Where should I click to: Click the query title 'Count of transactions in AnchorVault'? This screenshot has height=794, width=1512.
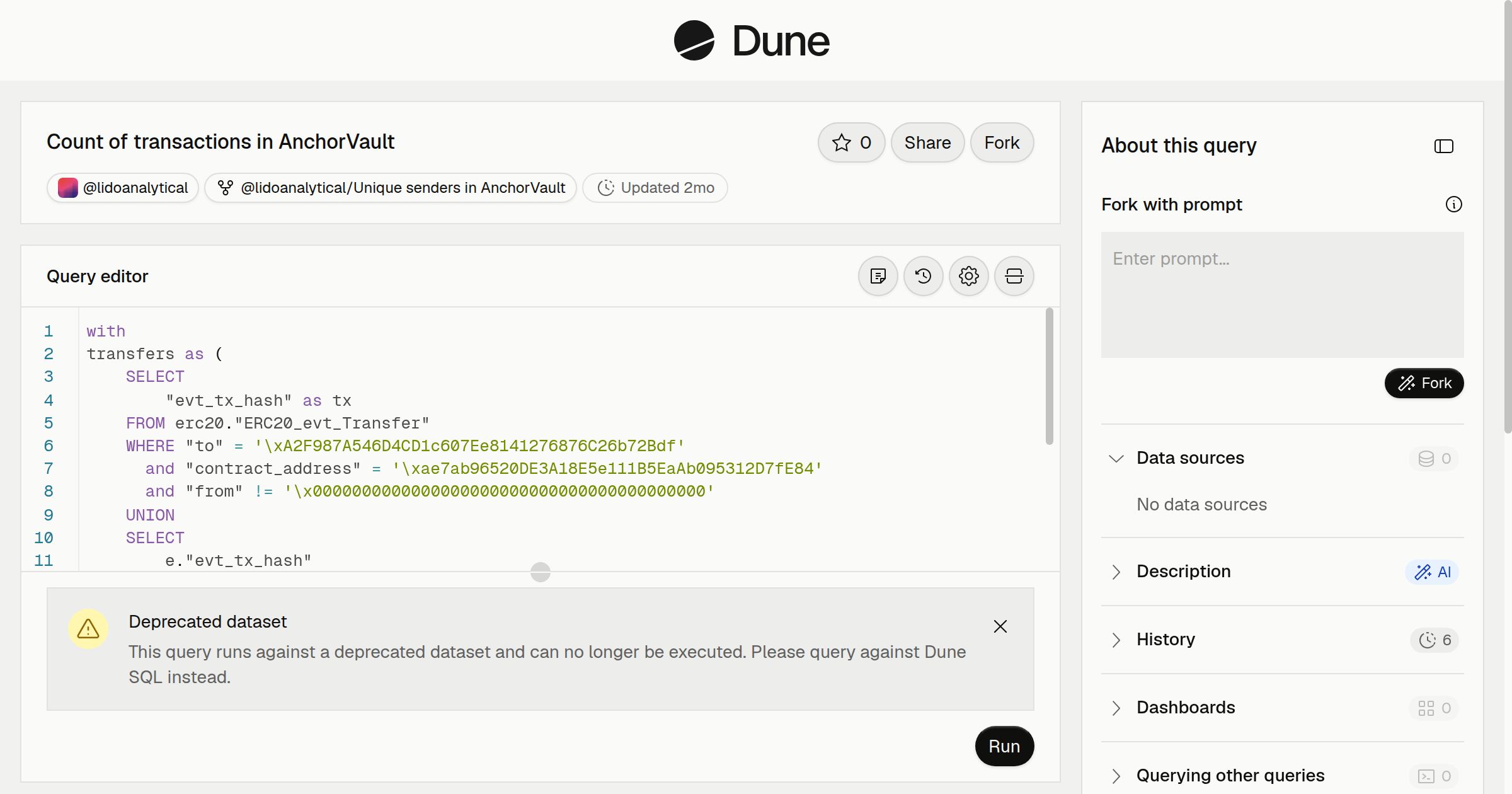tap(220, 142)
